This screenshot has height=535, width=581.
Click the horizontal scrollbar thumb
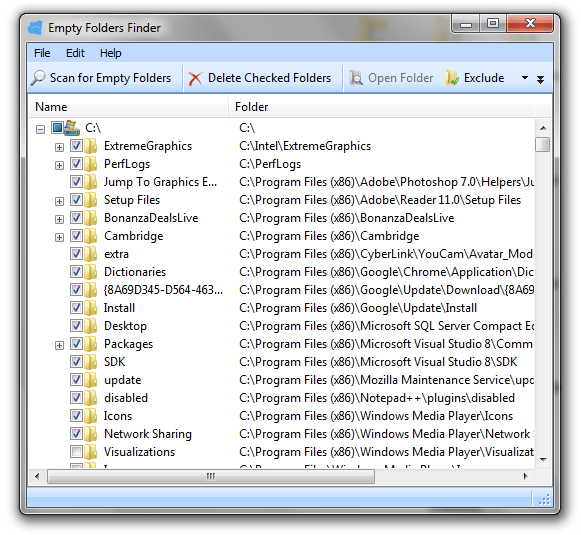211,476
